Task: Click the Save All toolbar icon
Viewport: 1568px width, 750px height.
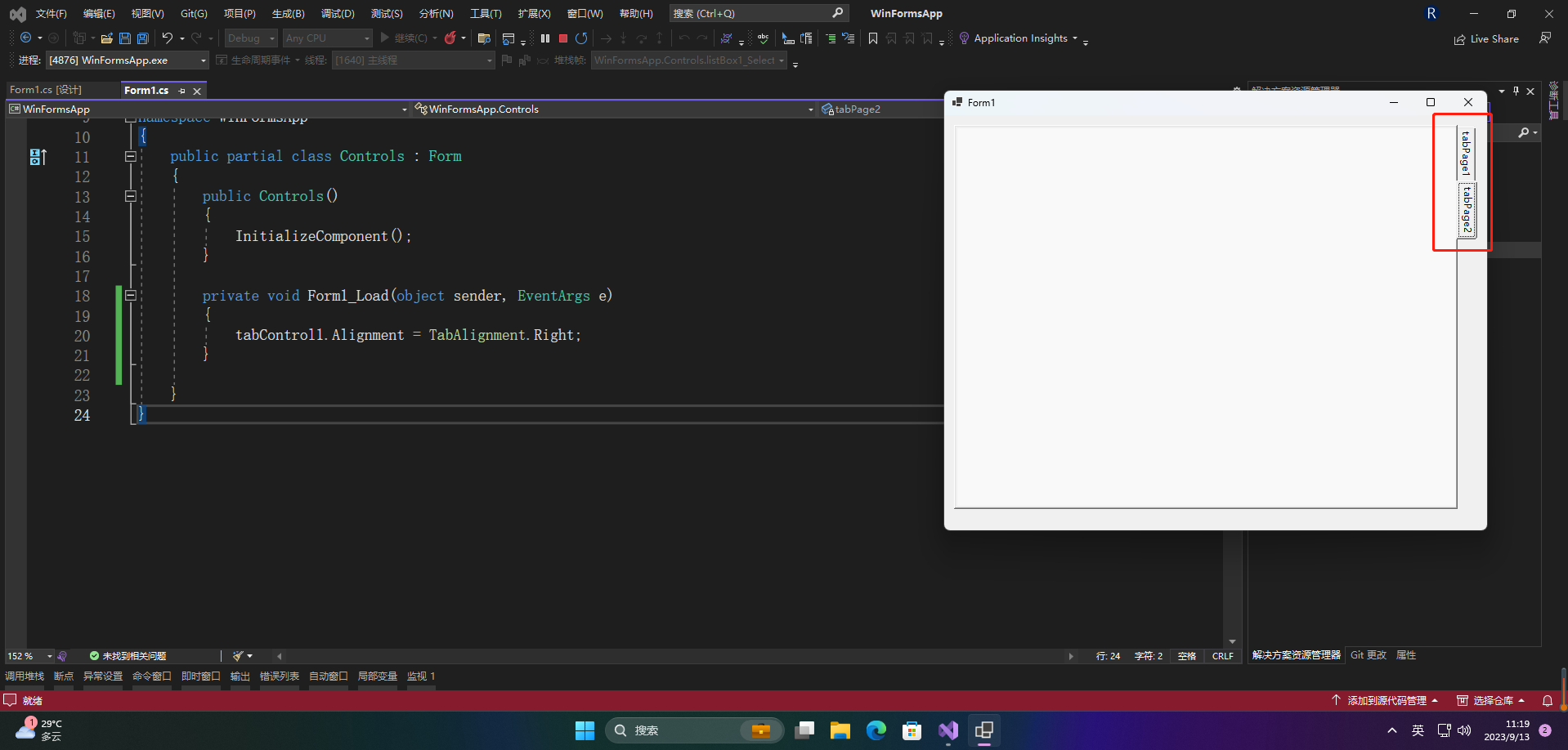Action: click(x=143, y=38)
